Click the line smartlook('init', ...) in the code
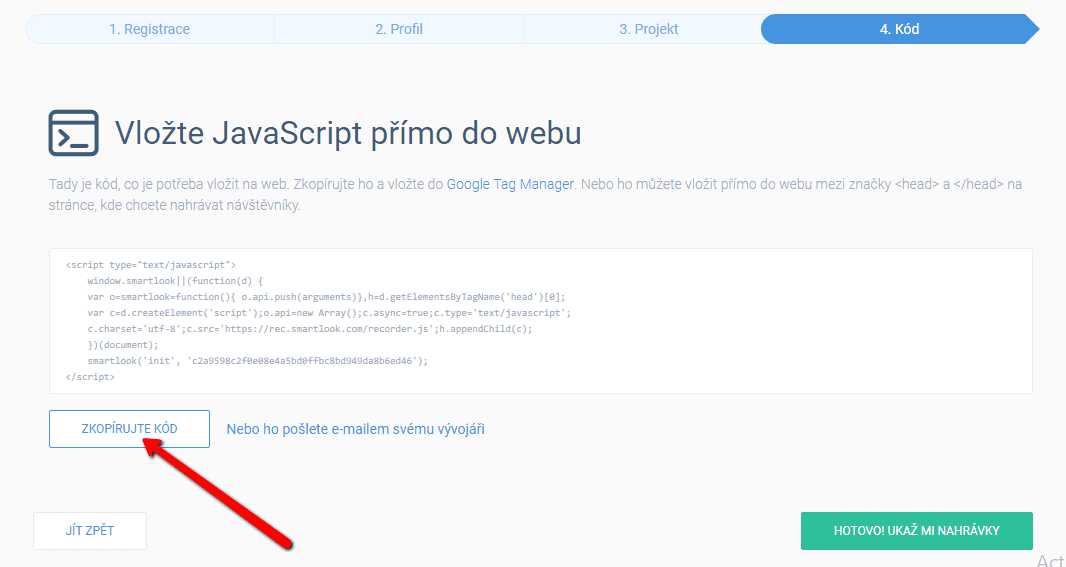This screenshot has height=567, width=1066. click(x=258, y=361)
